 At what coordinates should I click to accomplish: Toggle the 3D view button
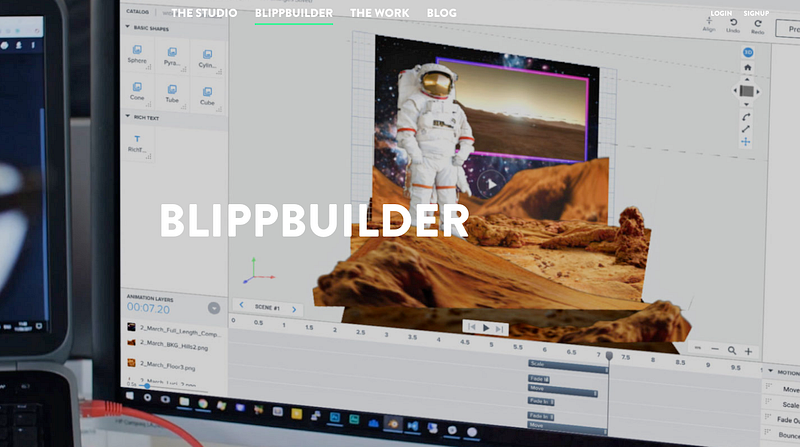click(x=748, y=52)
